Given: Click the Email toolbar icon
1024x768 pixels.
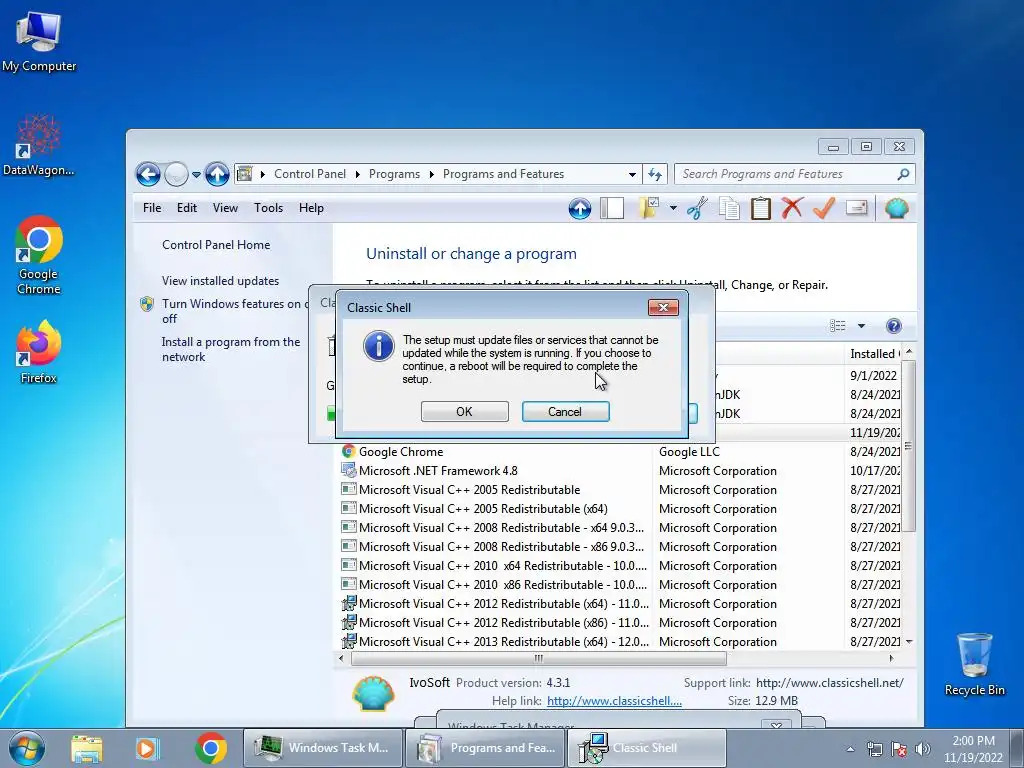Looking at the screenshot, I should pyautogui.click(x=856, y=209).
